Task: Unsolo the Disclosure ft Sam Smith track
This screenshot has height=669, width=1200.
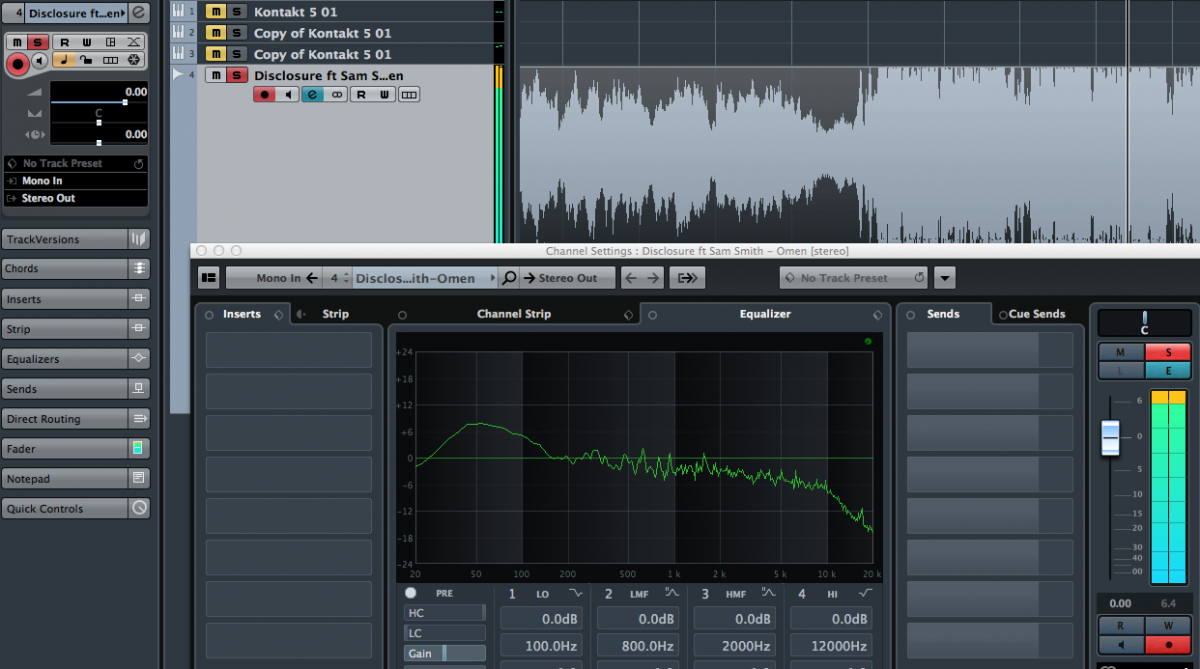Action: click(x=237, y=75)
